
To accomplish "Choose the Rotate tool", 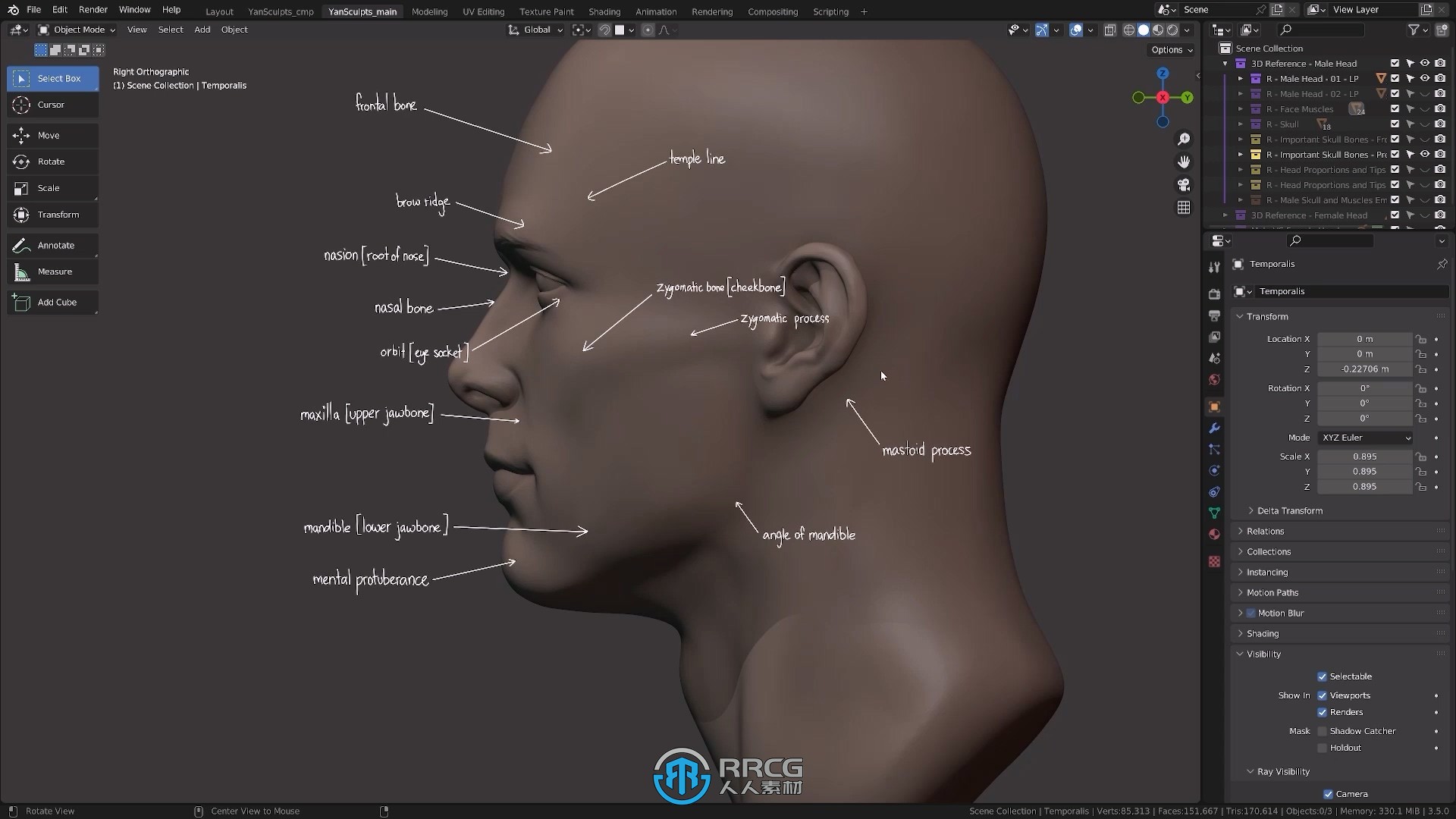I will (x=52, y=162).
